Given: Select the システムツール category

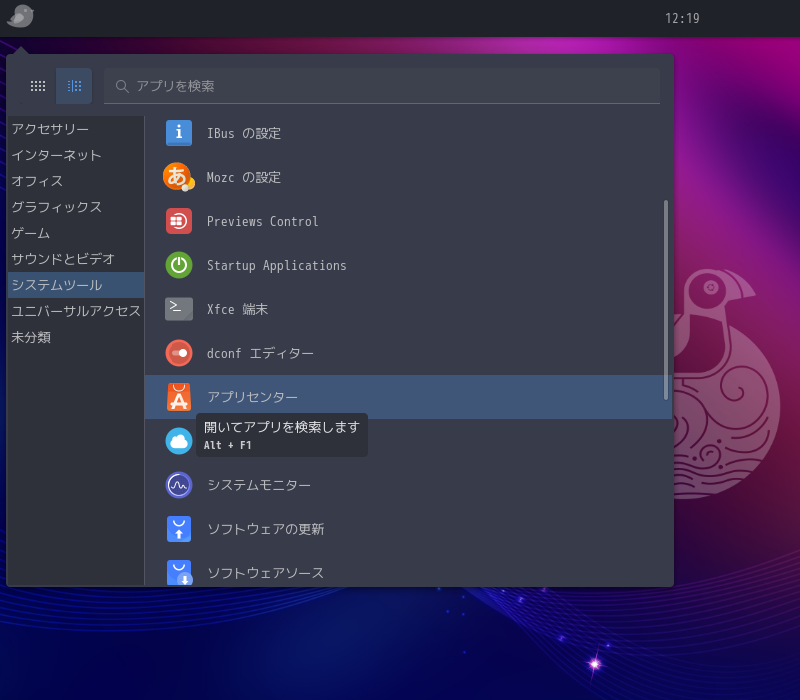Looking at the screenshot, I should 76,285.
